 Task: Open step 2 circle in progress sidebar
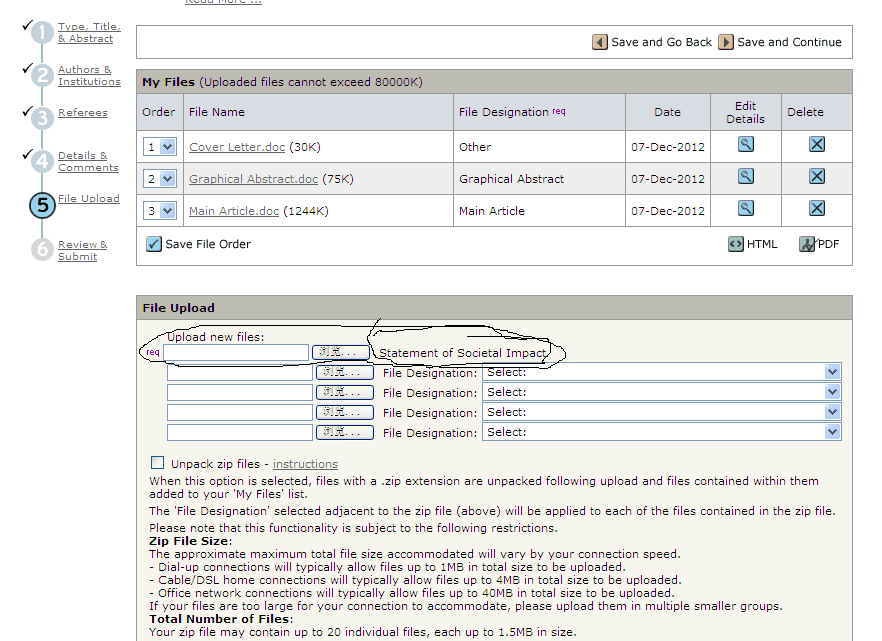tap(42, 75)
